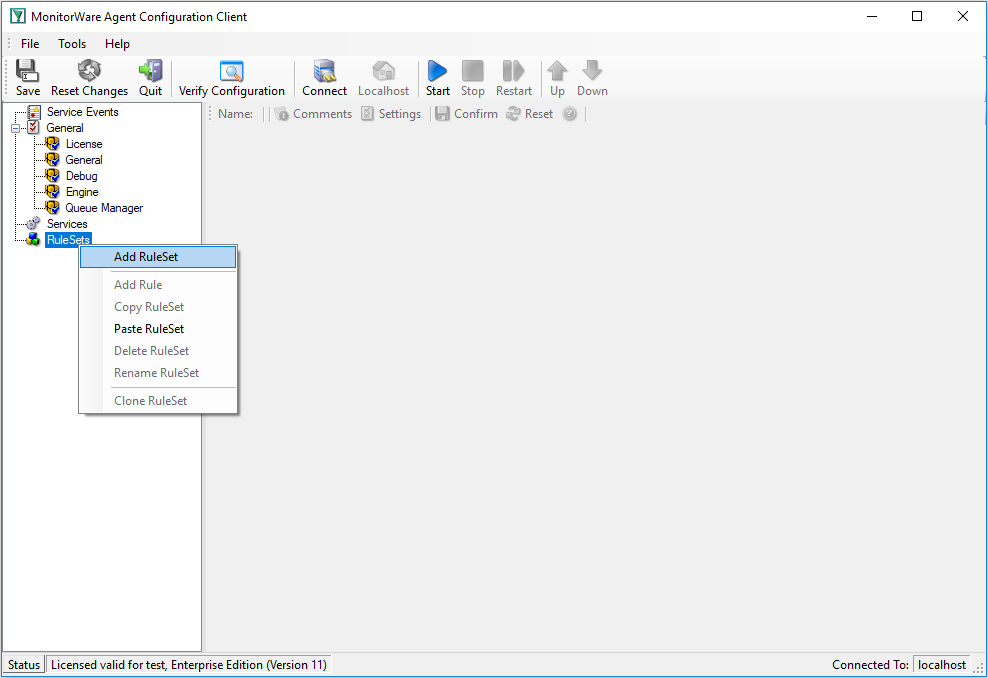The width and height of the screenshot is (988, 678).
Task: Select the Queue Manager tree label
Action: coord(104,207)
